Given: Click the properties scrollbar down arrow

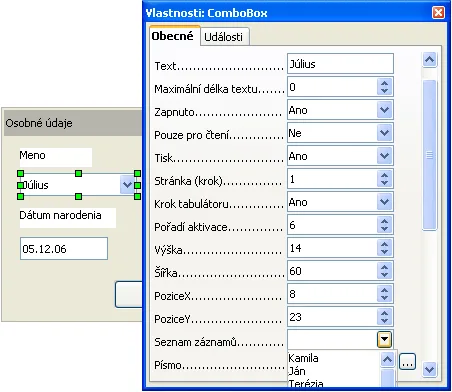Looking at the screenshot, I should tap(429, 369).
